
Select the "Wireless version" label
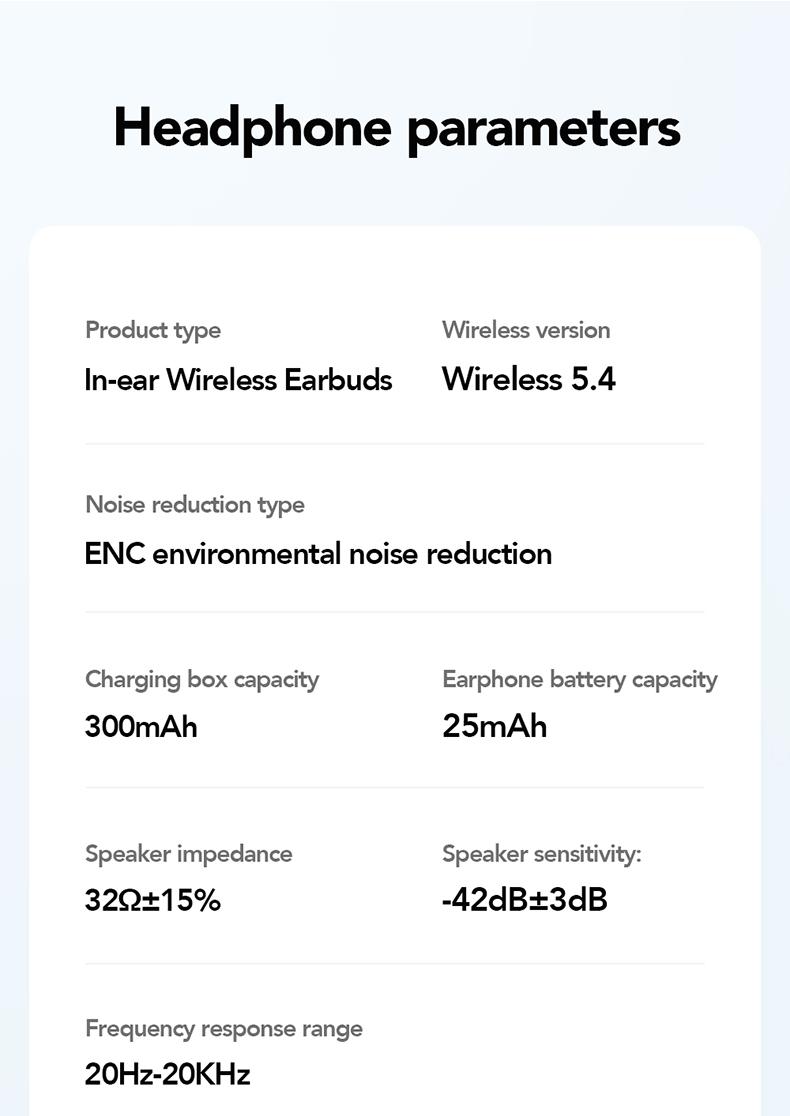[x=526, y=330]
